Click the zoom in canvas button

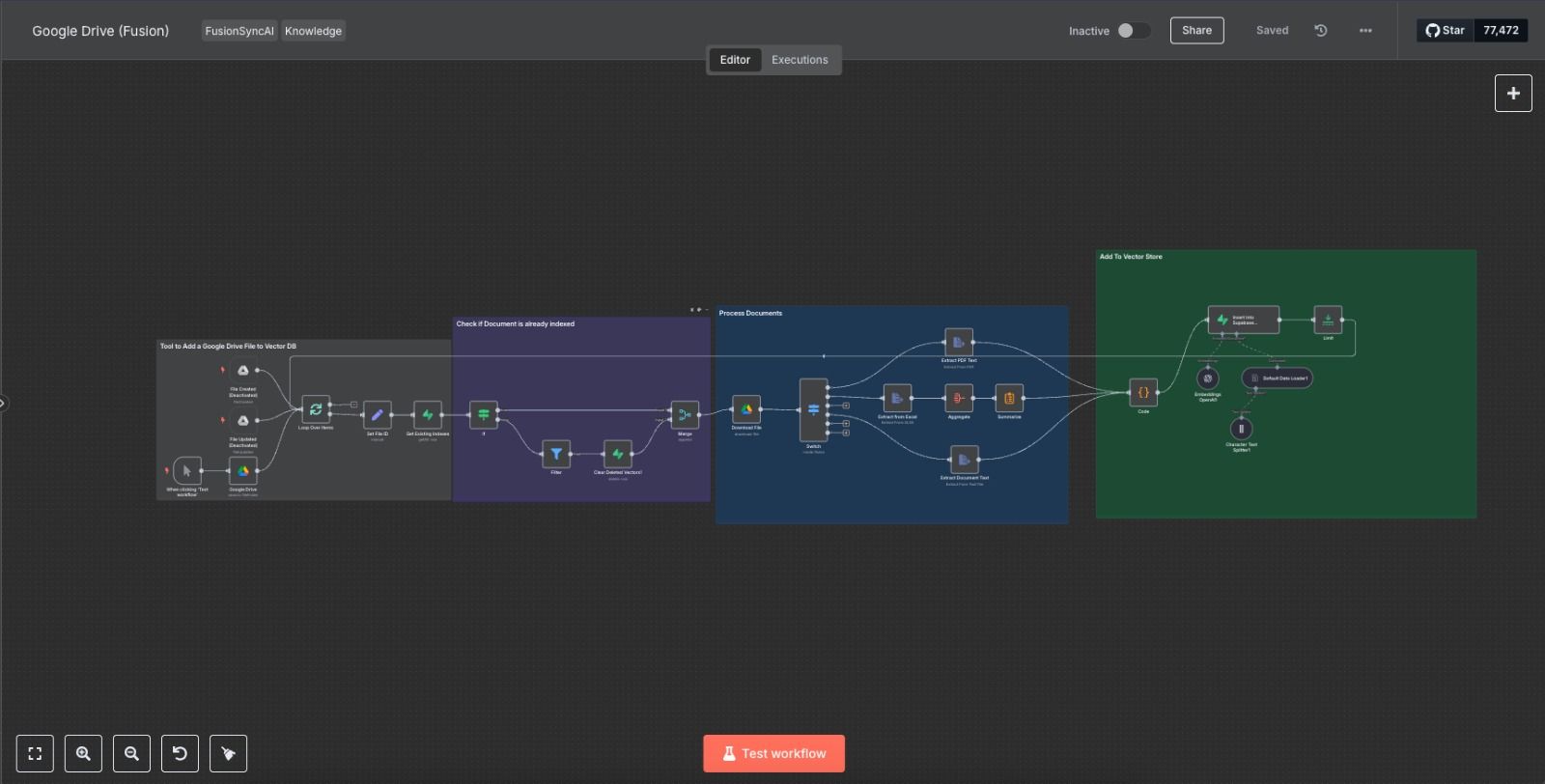83,754
